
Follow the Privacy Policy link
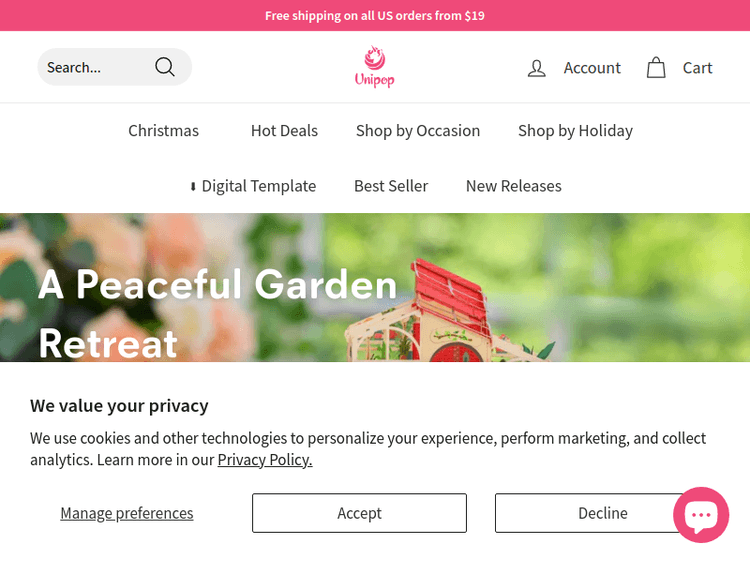(x=265, y=460)
